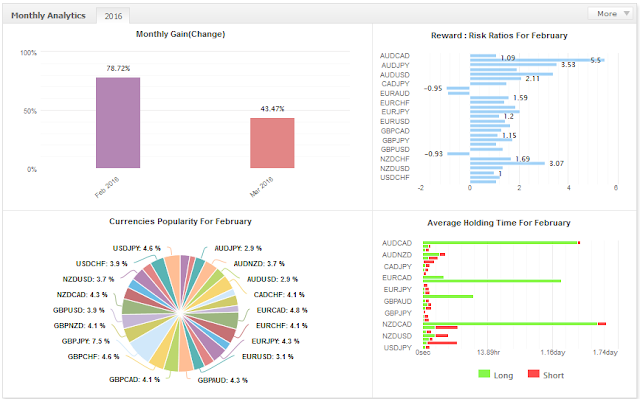
Task: Click the red Mar 2016 gain bar
Action: tap(272, 143)
